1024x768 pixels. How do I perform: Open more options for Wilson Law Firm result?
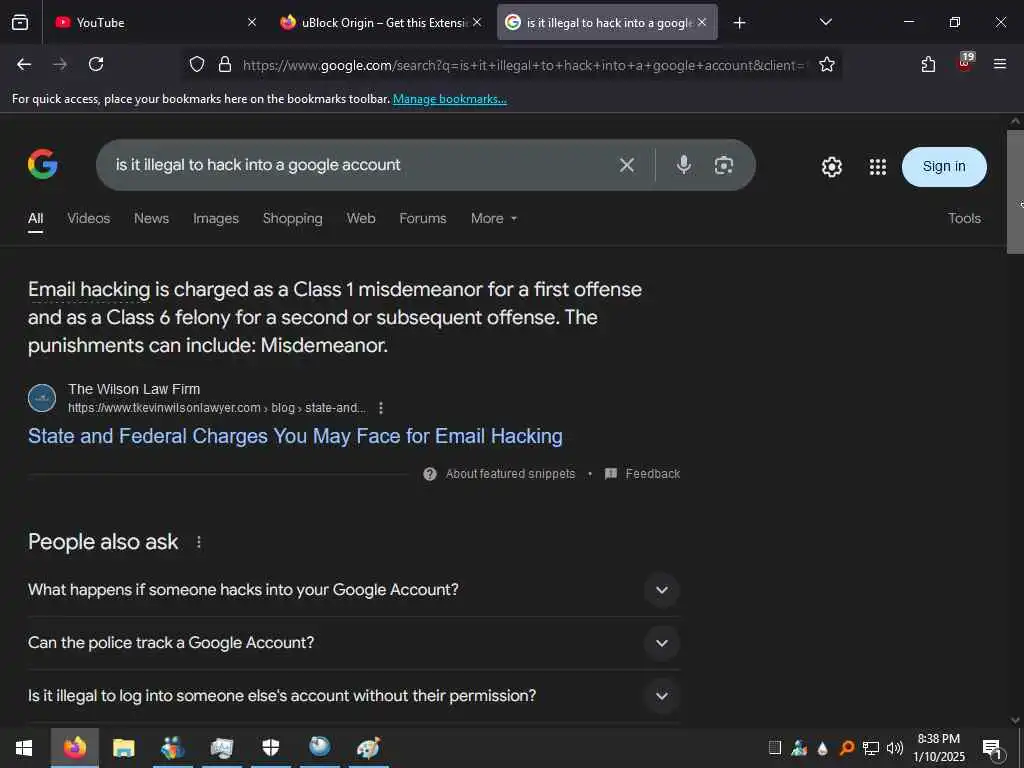pos(381,408)
